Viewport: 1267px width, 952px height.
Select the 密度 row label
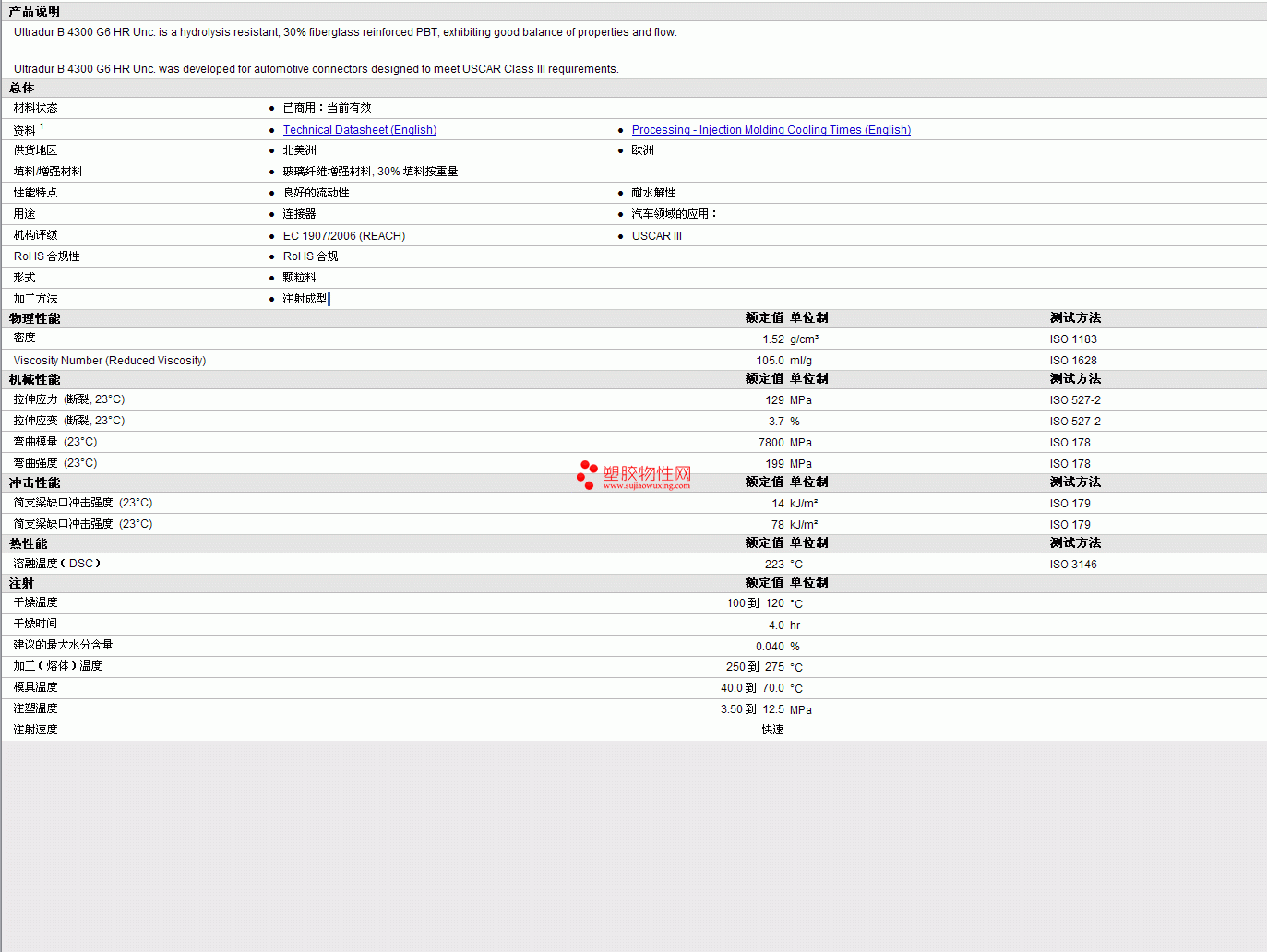click(x=24, y=338)
